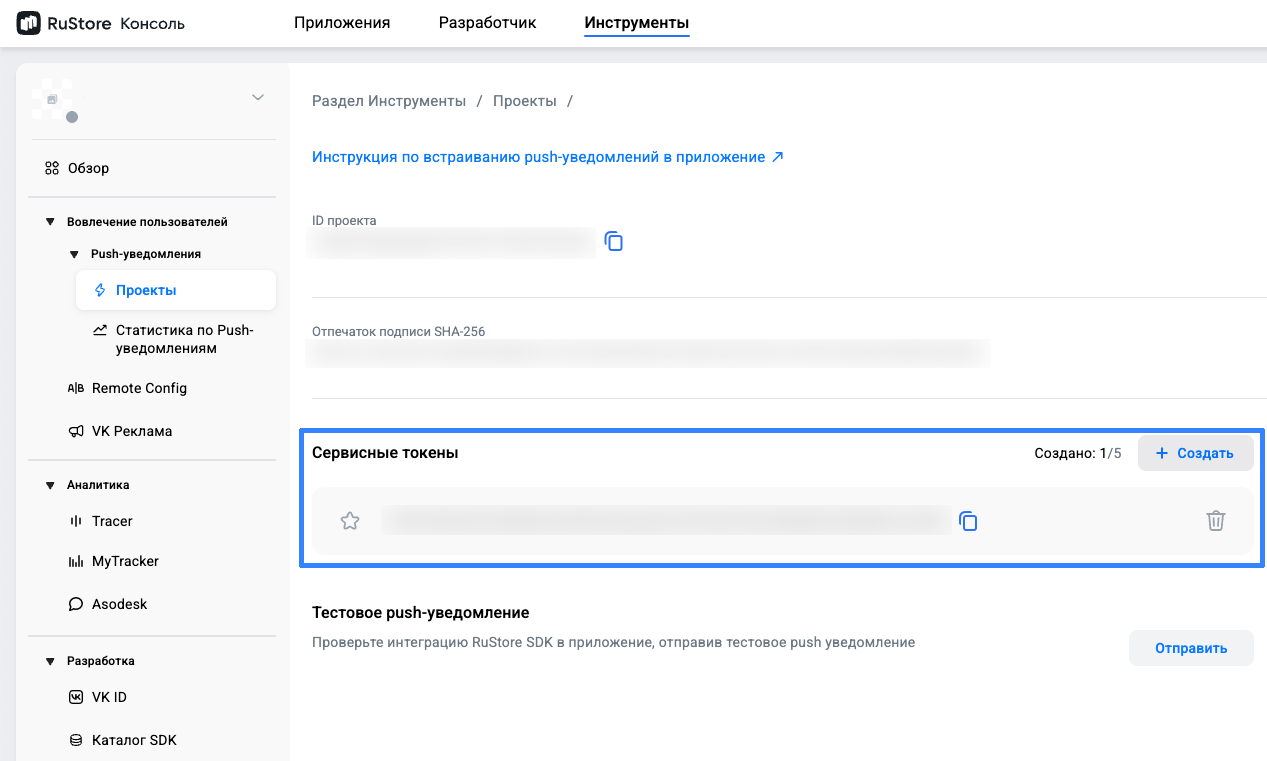
Task: Copy the project ID with copy icon
Action: pos(614,241)
